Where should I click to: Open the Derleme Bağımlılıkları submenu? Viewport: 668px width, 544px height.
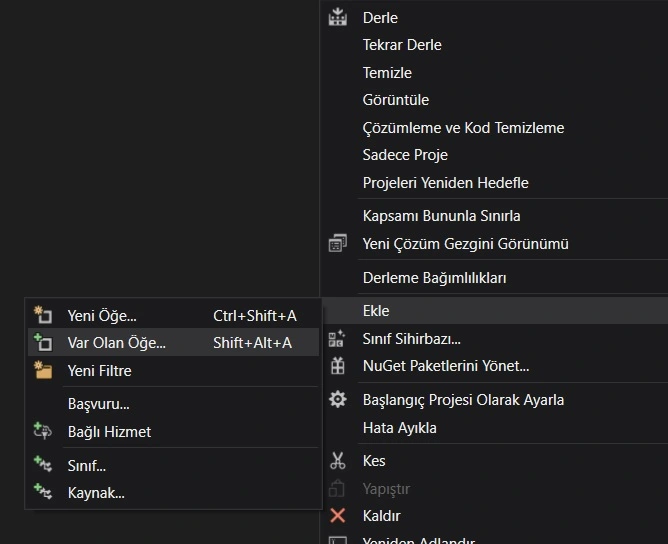434,278
